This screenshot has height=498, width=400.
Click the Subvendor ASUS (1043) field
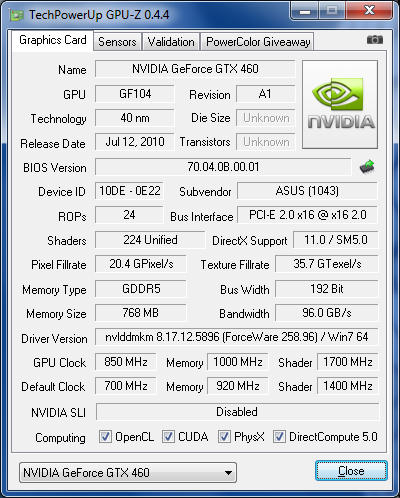307,191
